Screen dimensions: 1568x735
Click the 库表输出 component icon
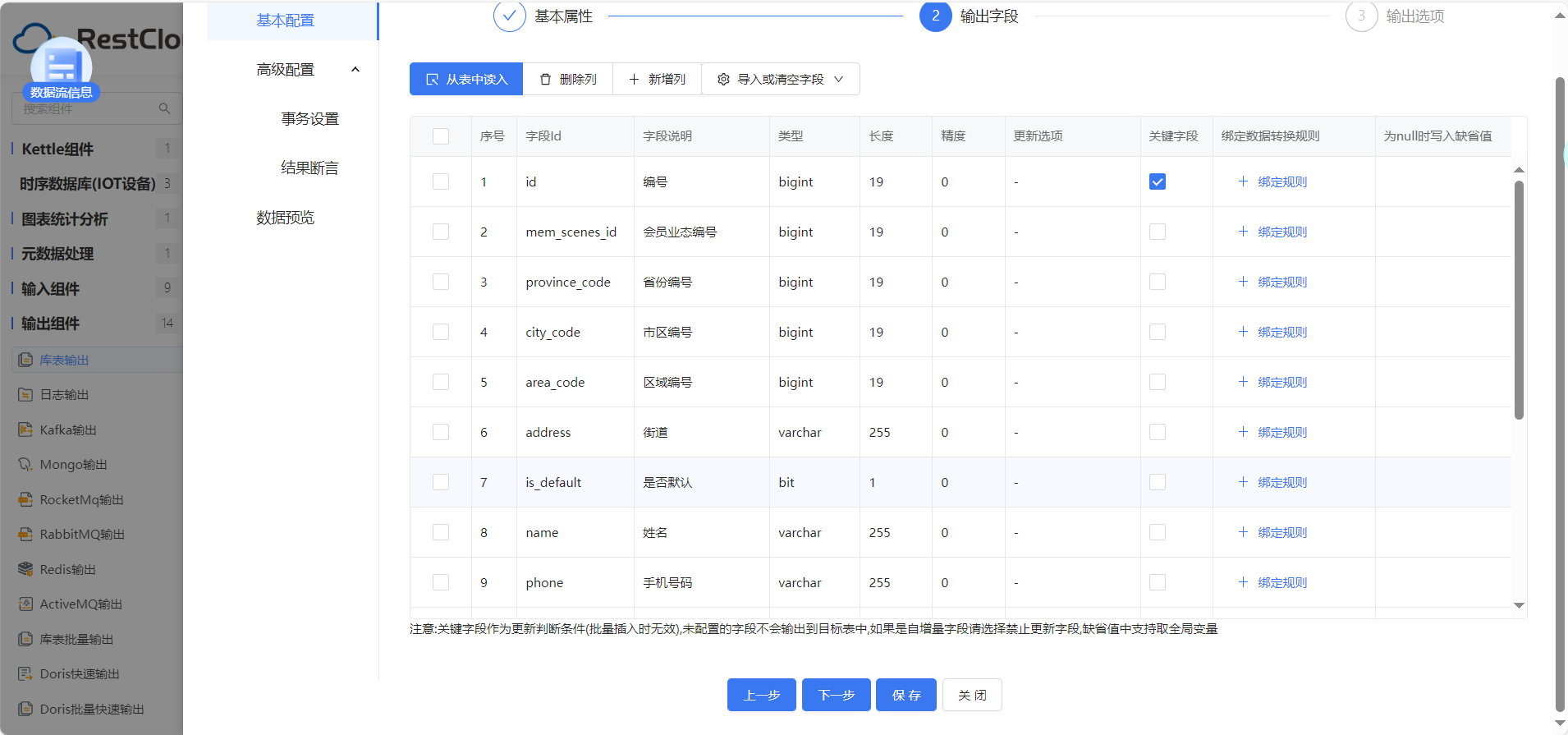pyautogui.click(x=25, y=360)
